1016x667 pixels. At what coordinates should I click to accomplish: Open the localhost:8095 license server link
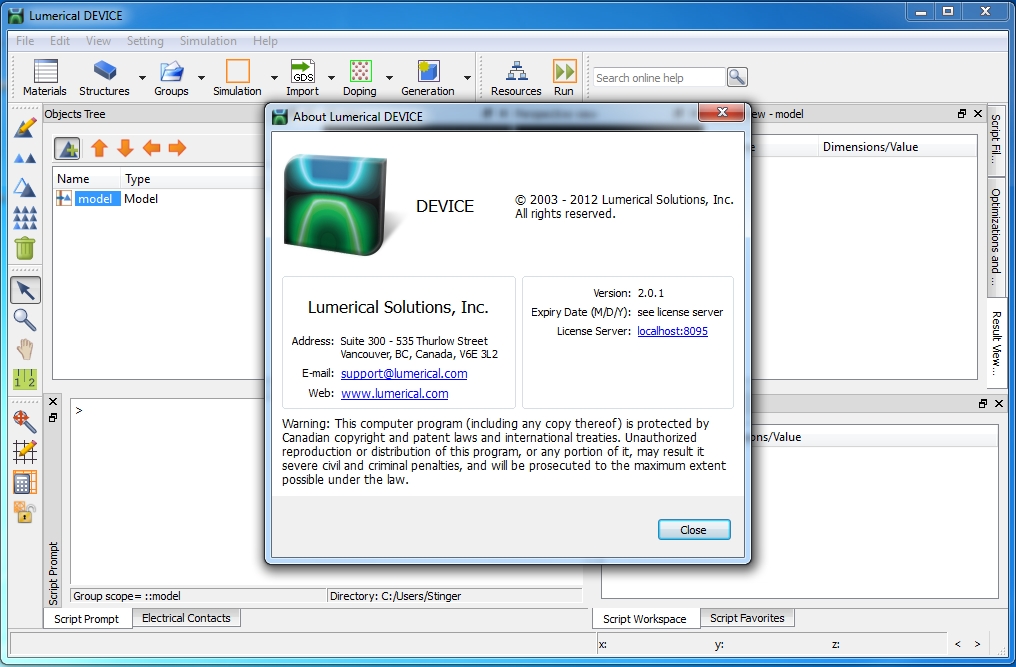pyautogui.click(x=673, y=331)
